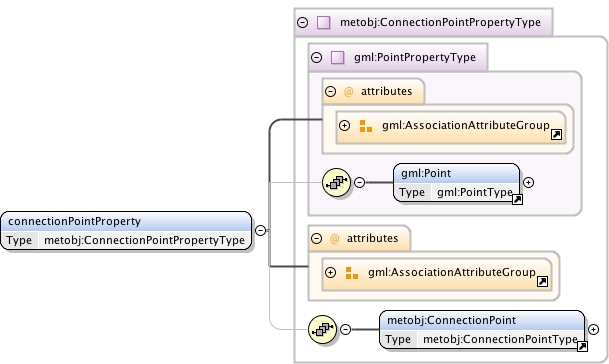The width and height of the screenshot is (609, 364).
Task: Expand children of gml:Point element
Action: point(528,182)
